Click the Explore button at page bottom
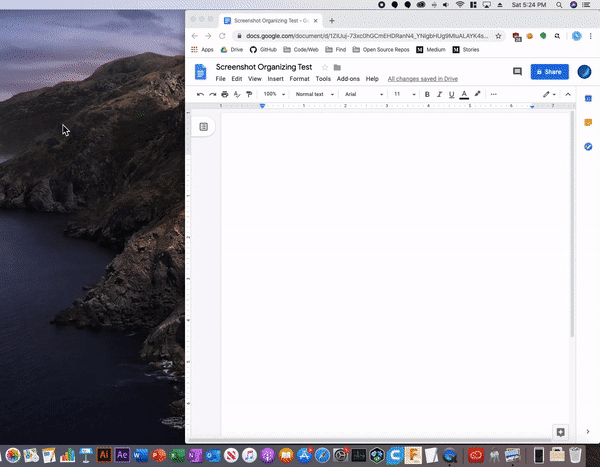600x467 pixels. (561, 432)
